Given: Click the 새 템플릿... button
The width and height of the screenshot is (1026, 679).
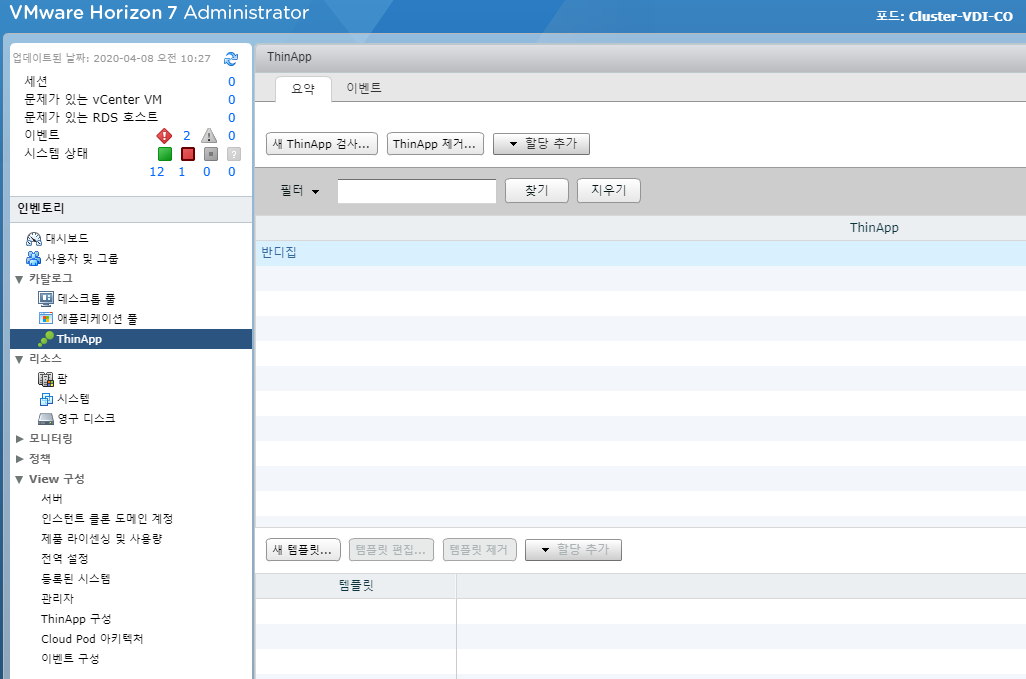Looking at the screenshot, I should [x=303, y=550].
